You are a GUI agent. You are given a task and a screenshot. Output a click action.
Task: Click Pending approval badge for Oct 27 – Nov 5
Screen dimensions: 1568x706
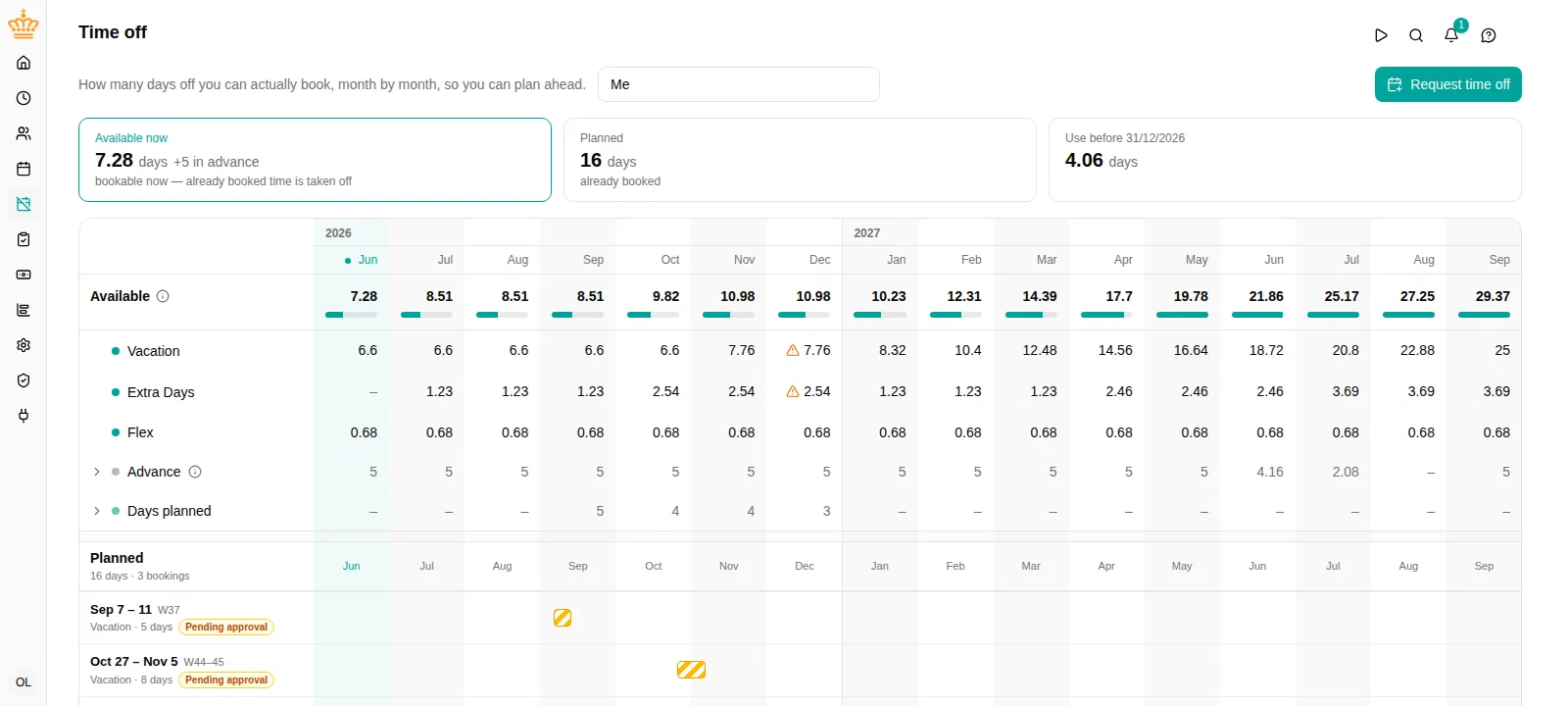tap(226, 681)
